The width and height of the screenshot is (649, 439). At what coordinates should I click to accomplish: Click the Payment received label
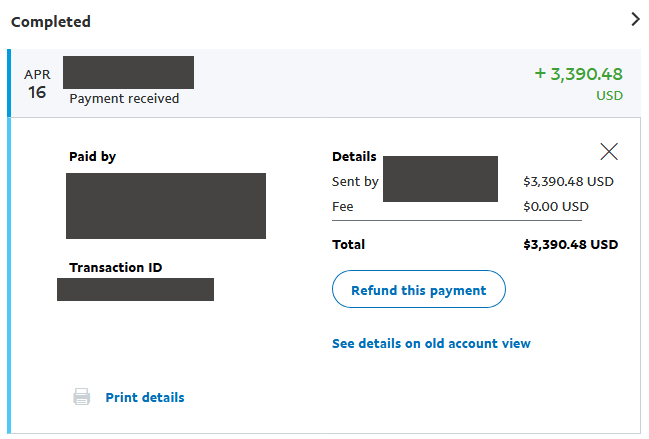coord(124,98)
